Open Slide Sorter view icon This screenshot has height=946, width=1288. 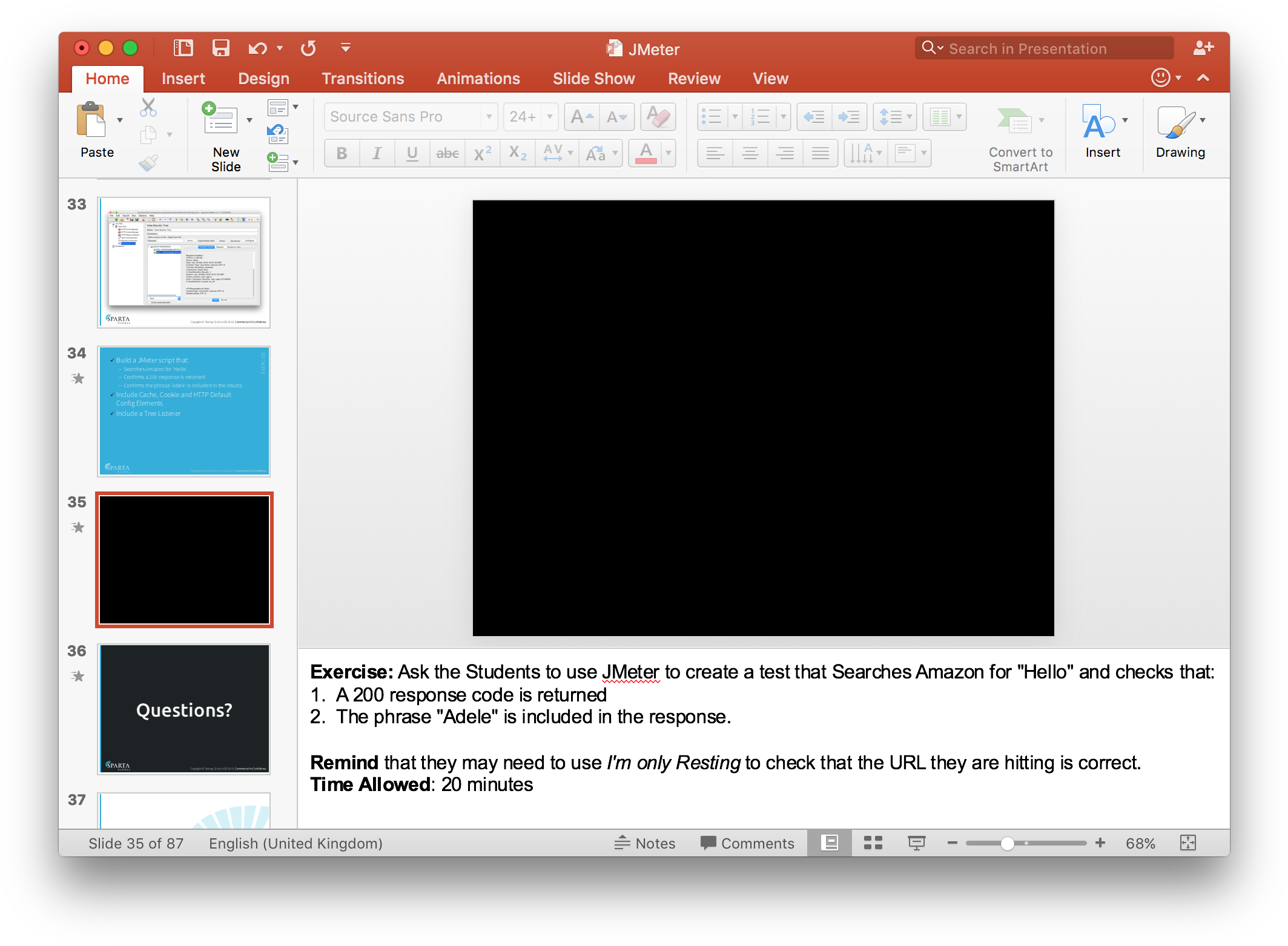[873, 843]
